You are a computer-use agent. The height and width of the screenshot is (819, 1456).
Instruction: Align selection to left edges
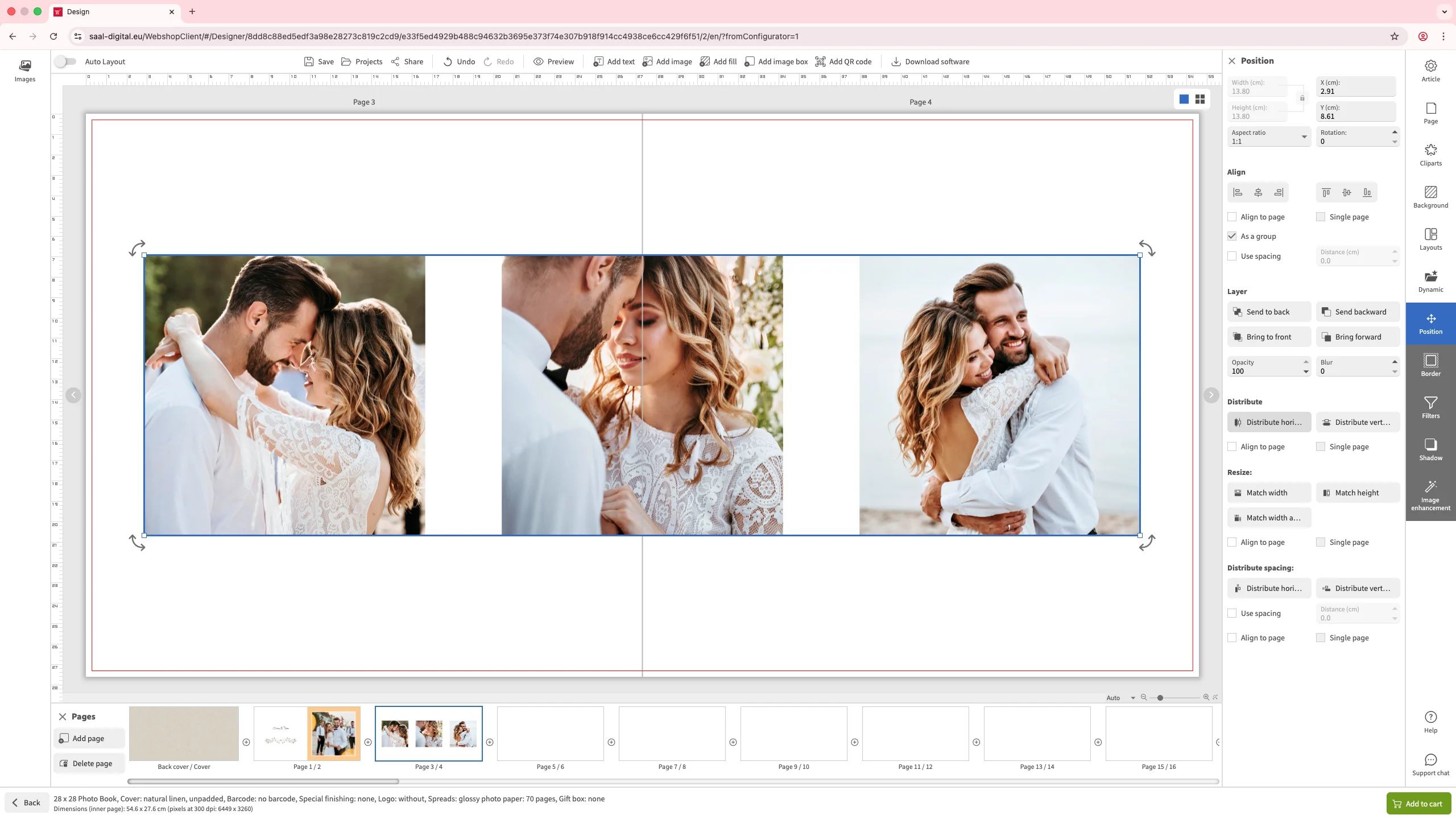click(x=1238, y=193)
